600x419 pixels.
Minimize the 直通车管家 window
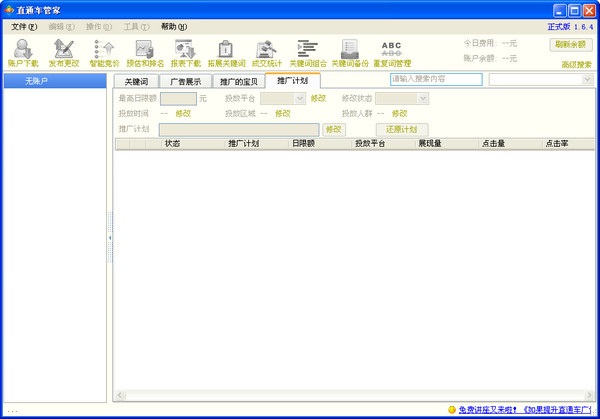click(x=560, y=10)
